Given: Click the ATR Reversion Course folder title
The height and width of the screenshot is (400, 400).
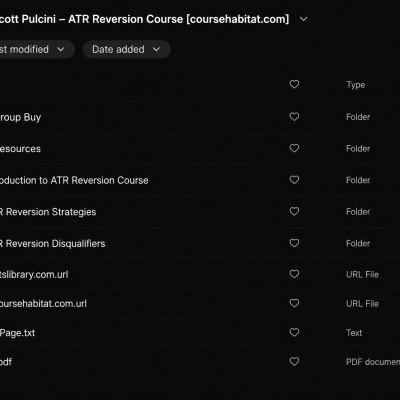Looking at the screenshot, I should point(144,19).
